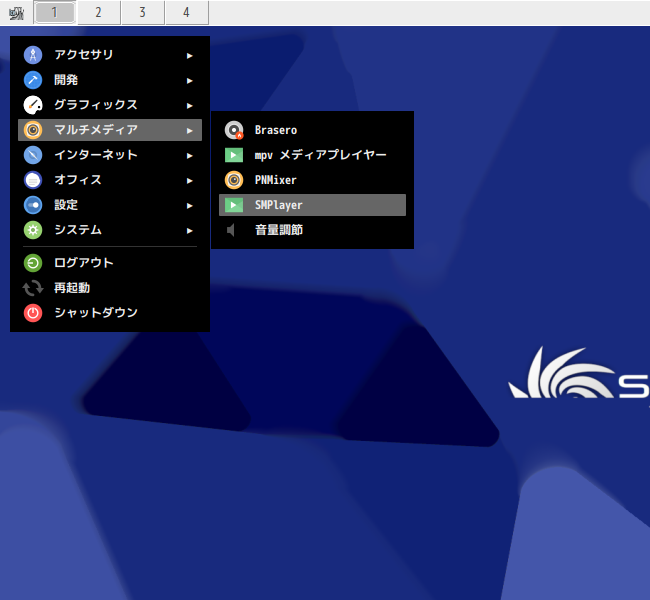Click the application menu launcher icon in panel
The image size is (650, 600).
pyautogui.click(x=17, y=13)
